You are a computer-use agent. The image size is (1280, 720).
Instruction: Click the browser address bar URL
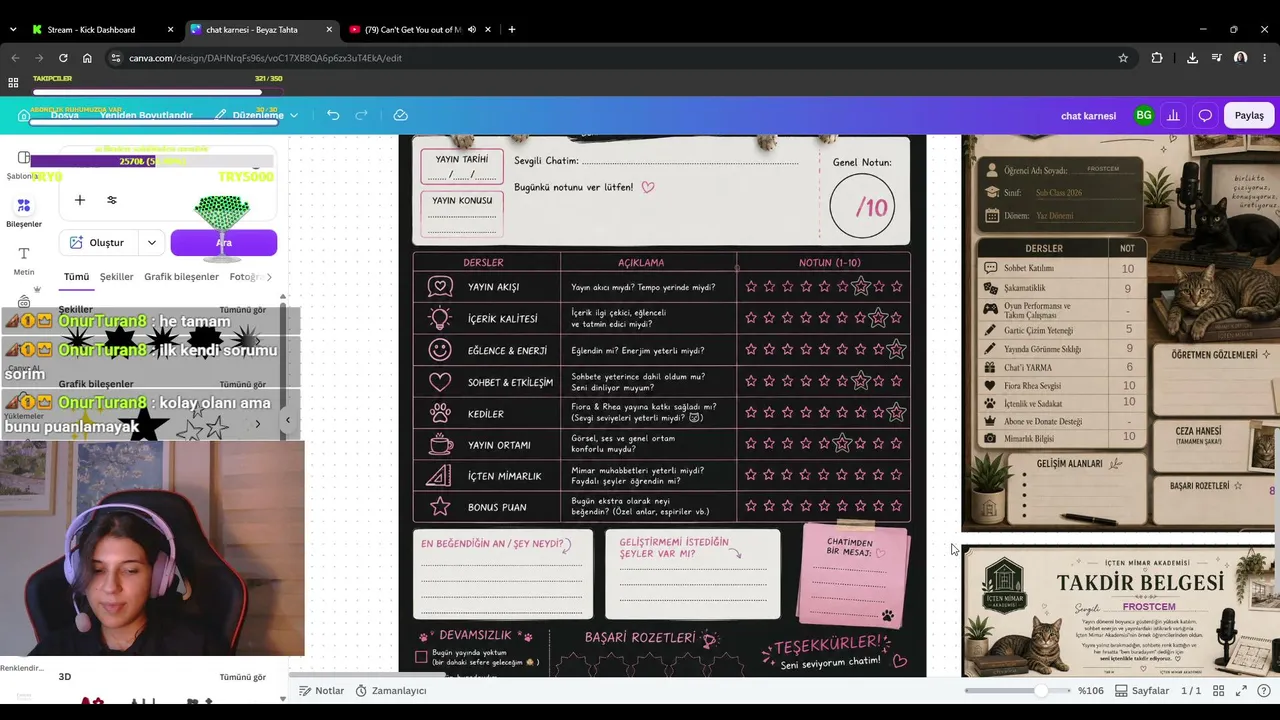click(x=265, y=58)
